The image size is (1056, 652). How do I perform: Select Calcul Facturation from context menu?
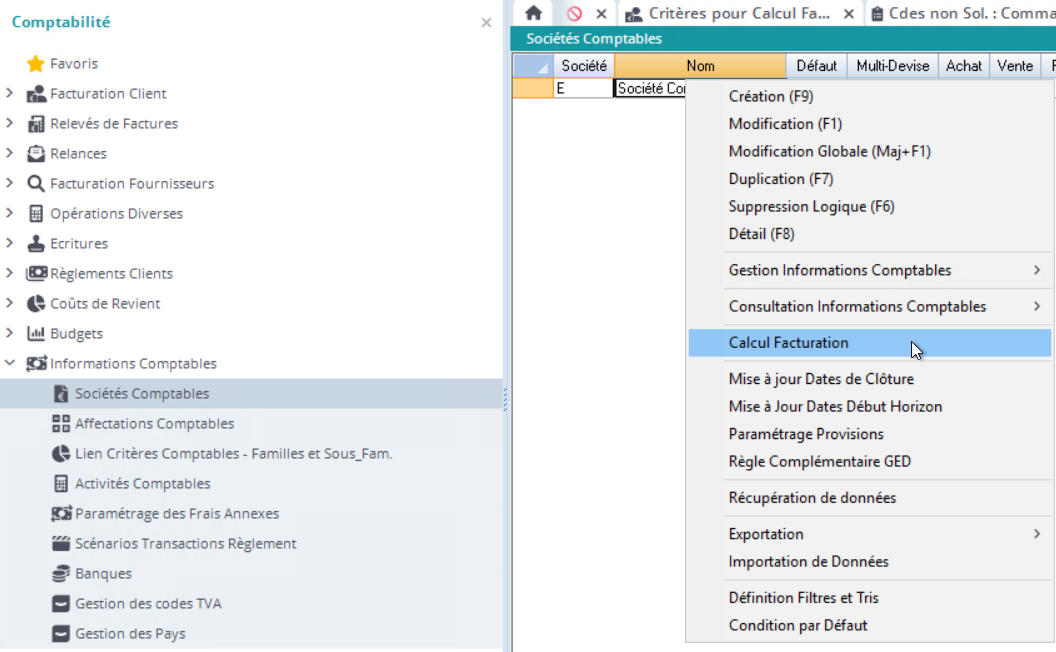(788, 343)
